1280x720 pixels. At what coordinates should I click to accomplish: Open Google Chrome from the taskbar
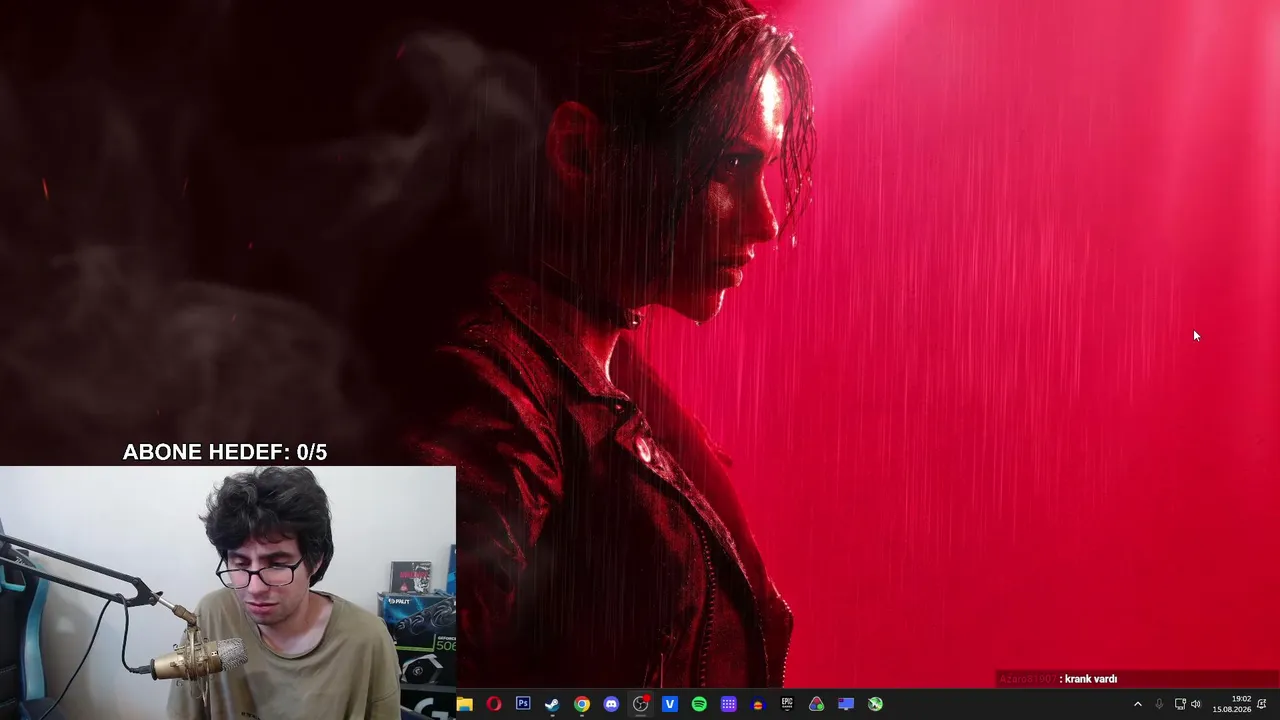tap(582, 704)
